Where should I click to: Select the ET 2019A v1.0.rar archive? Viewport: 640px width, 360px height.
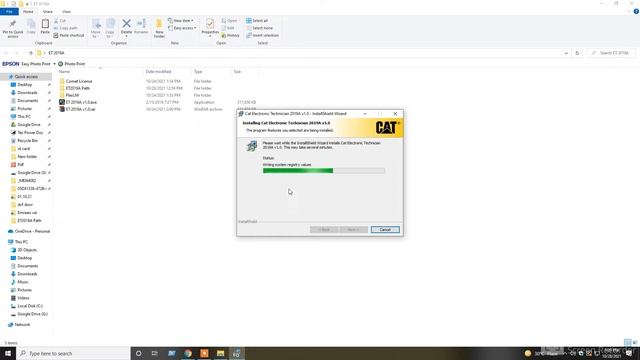tap(80, 109)
